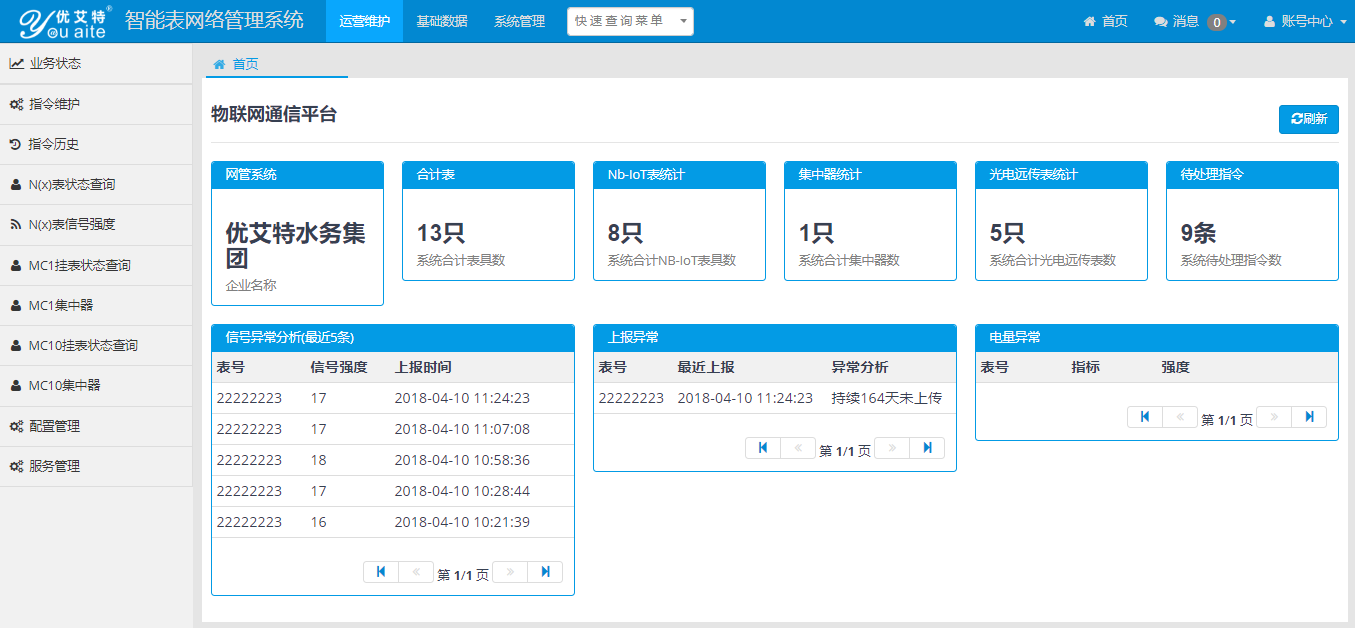Click the 账号中心 user icon
This screenshot has width=1355, height=628.
coord(1270,21)
